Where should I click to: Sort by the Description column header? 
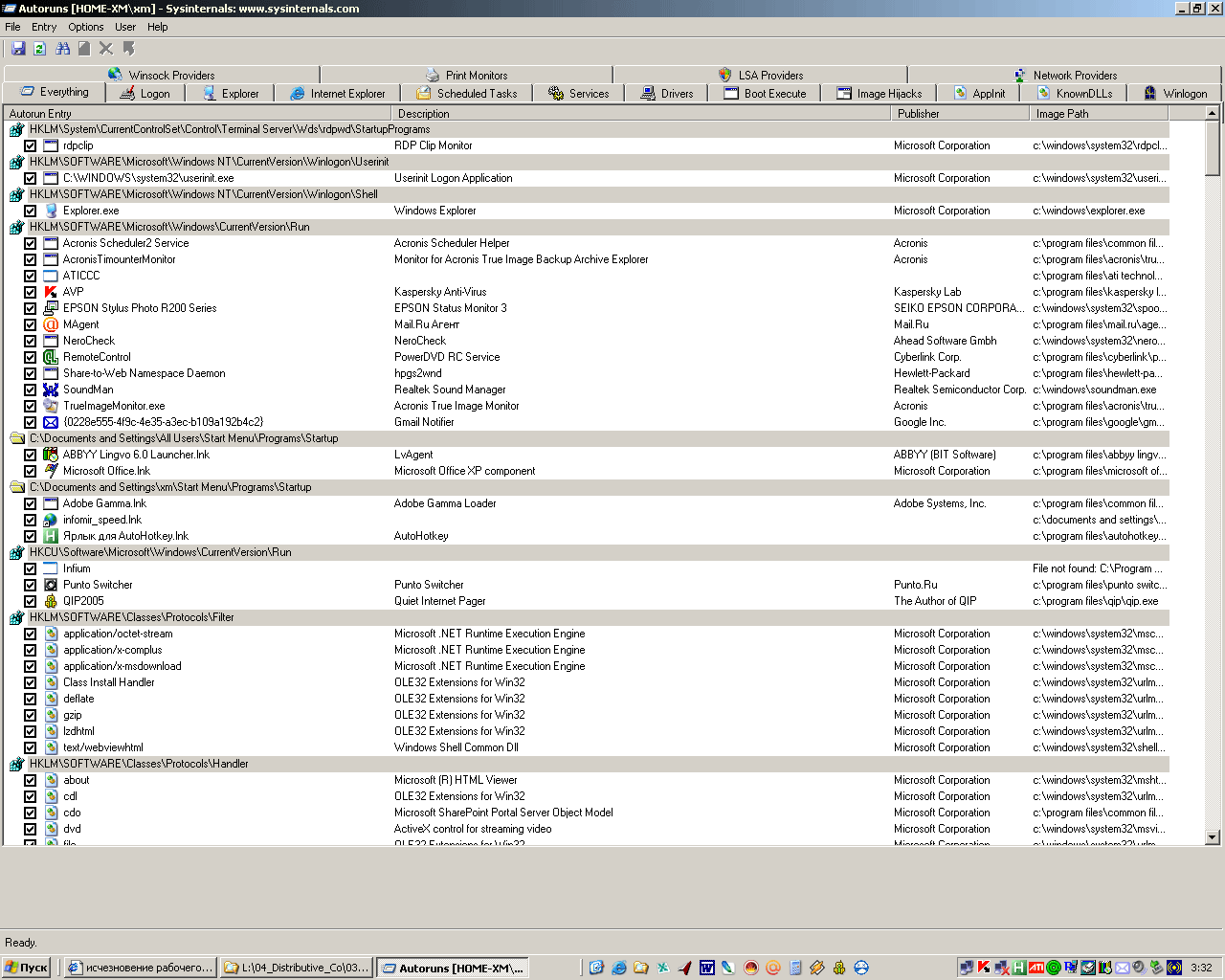[x=641, y=113]
